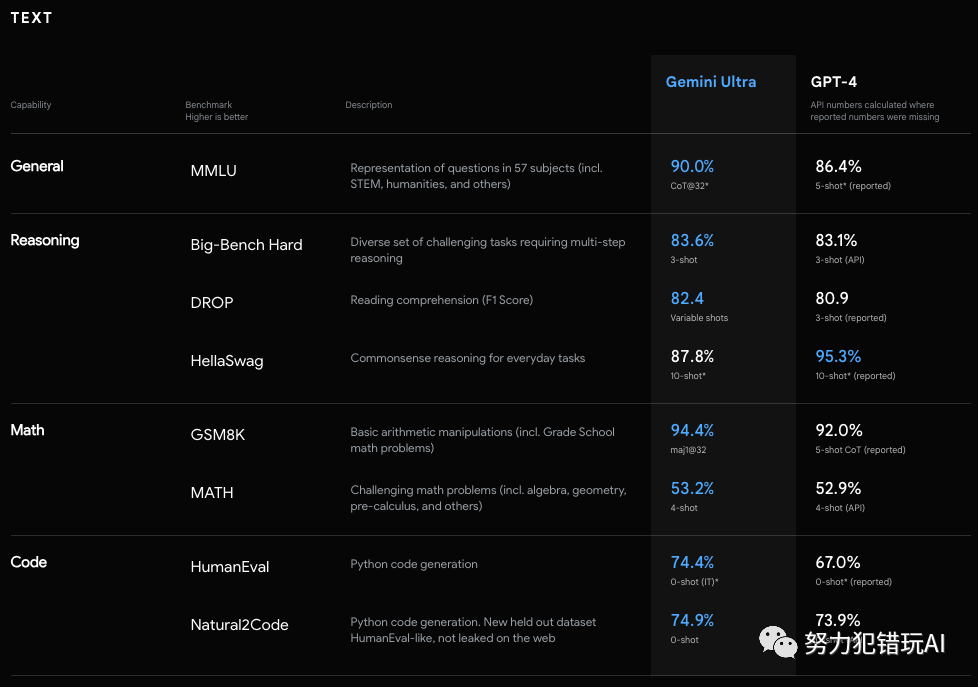Click the Gemini Ultra column title

pyautogui.click(x=710, y=82)
